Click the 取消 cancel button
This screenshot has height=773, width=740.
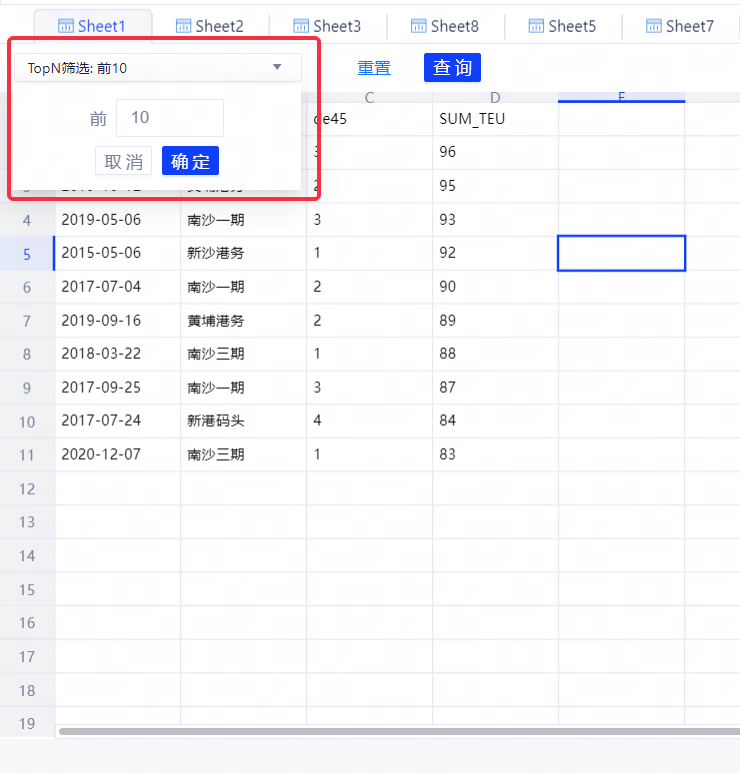tap(124, 161)
